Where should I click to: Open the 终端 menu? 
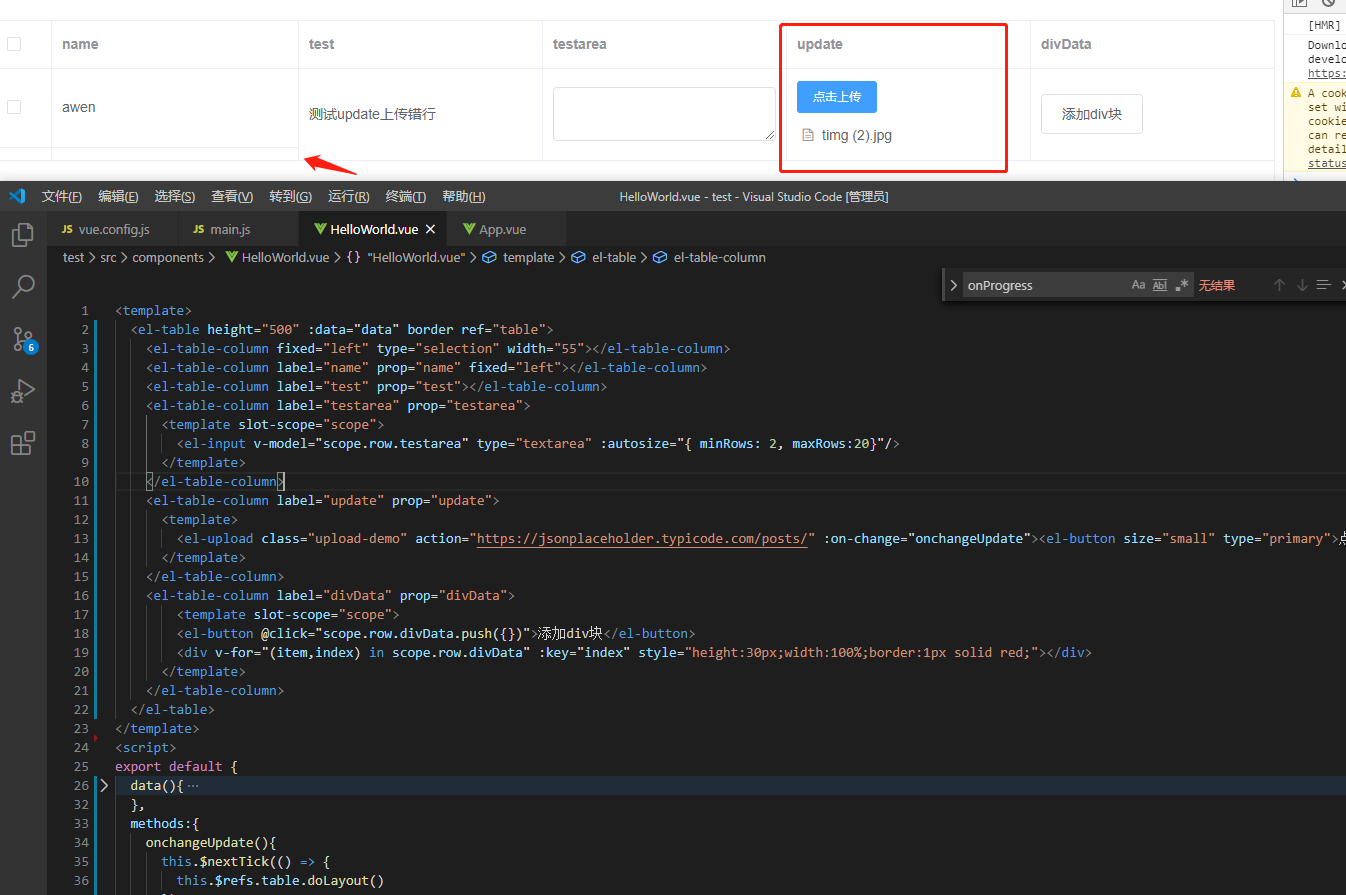pyautogui.click(x=405, y=196)
